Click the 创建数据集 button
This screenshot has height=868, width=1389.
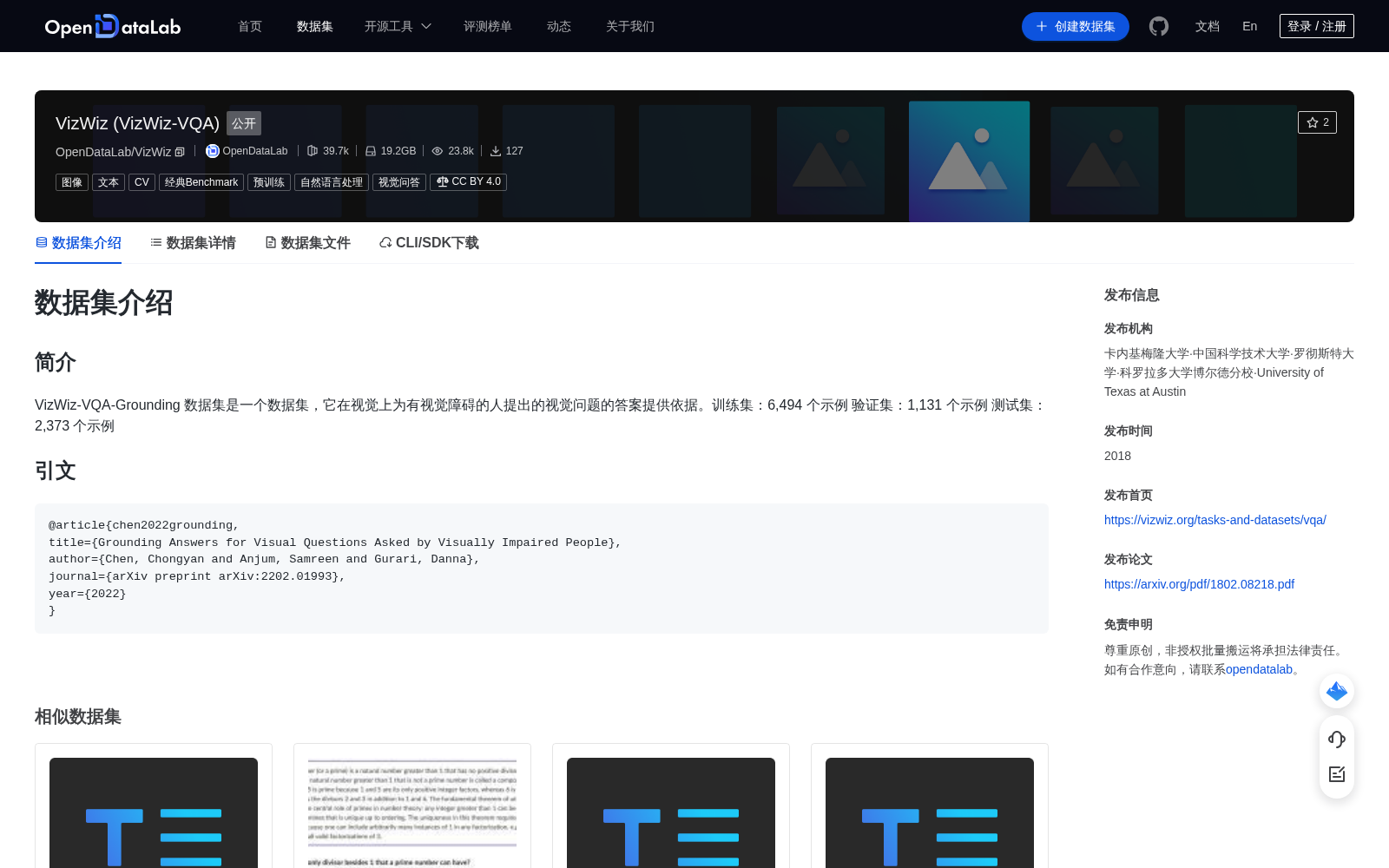1076,26
